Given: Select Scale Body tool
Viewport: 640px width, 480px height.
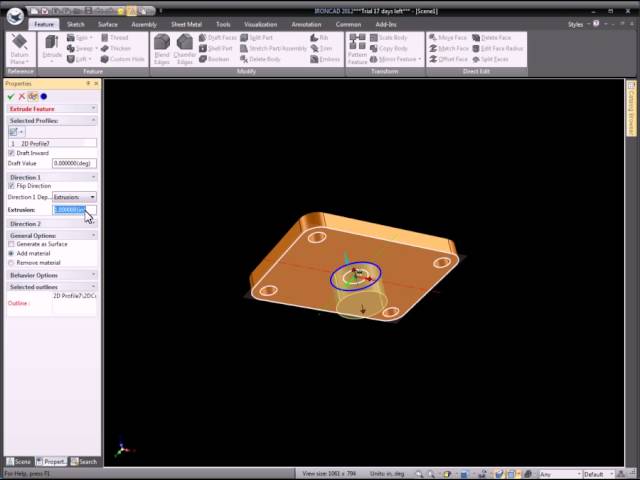Looking at the screenshot, I should point(389,38).
